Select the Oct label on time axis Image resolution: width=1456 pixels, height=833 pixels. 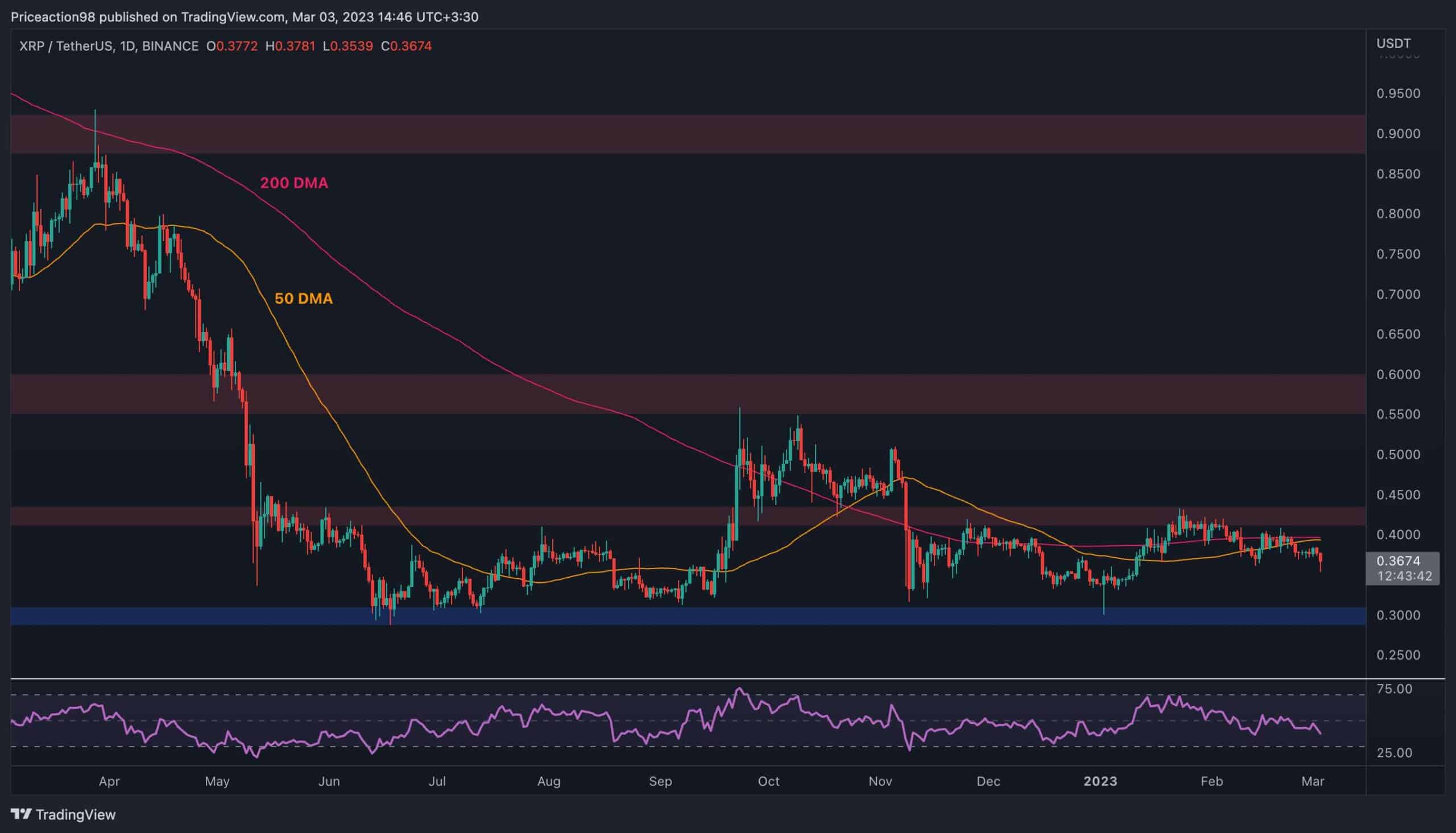pyautogui.click(x=769, y=780)
